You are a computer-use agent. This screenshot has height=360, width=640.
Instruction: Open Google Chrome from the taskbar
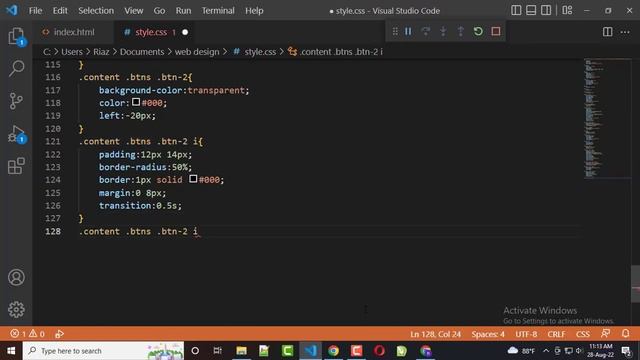[333, 351]
